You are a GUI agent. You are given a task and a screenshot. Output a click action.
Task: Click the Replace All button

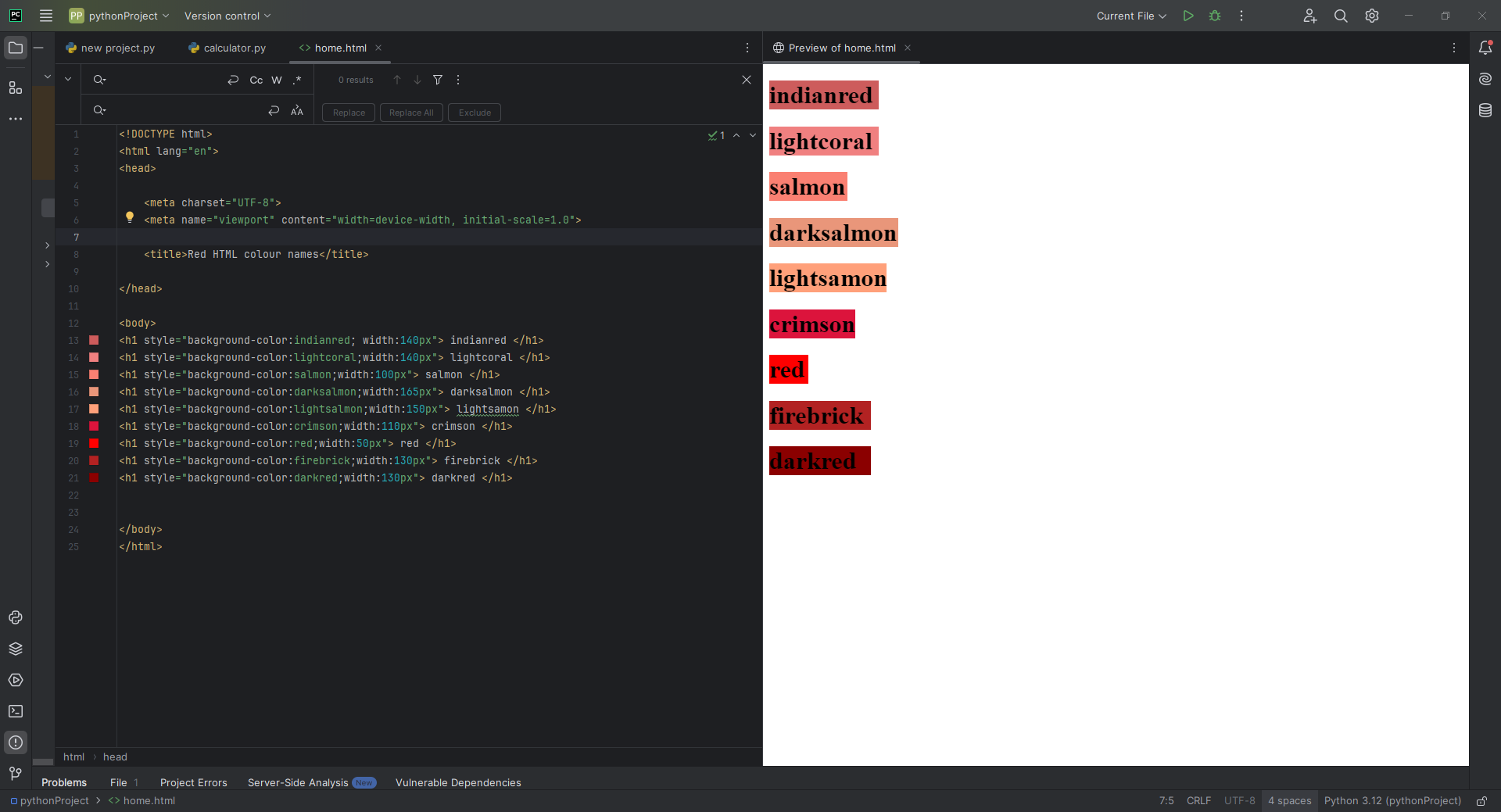(x=411, y=113)
